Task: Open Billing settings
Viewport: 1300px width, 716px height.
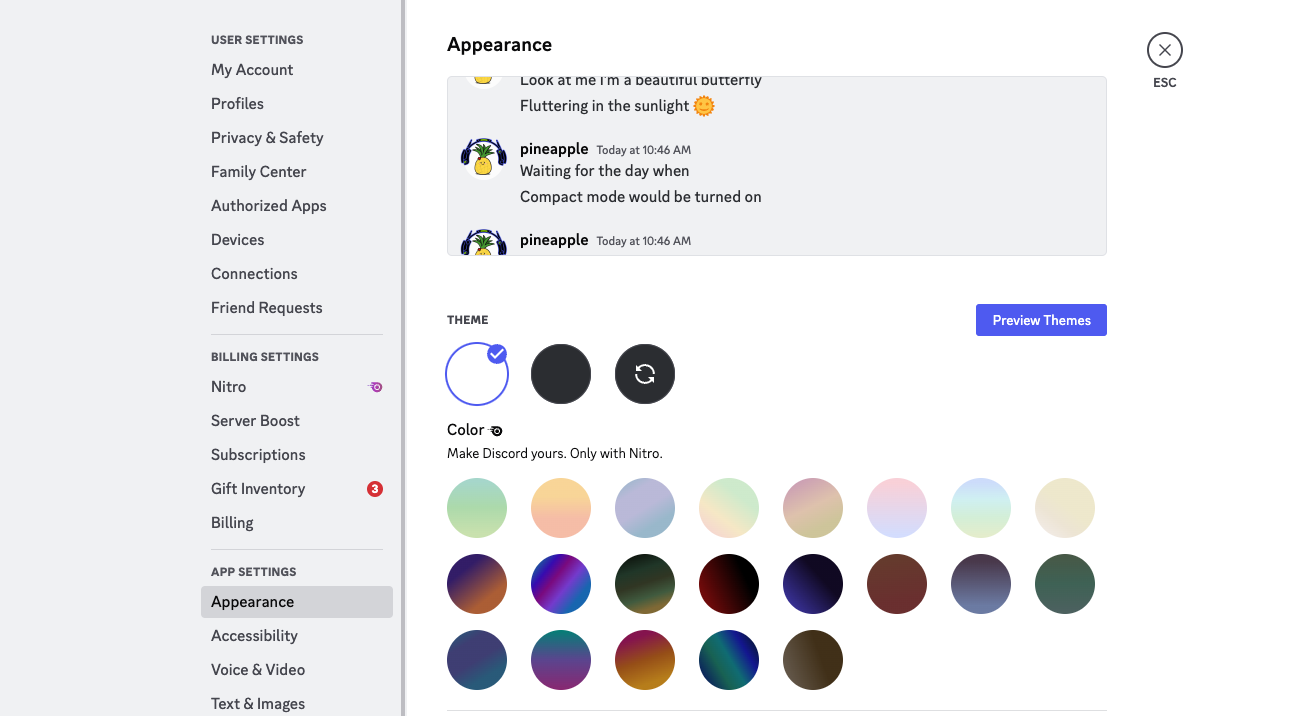Action: coord(297,523)
